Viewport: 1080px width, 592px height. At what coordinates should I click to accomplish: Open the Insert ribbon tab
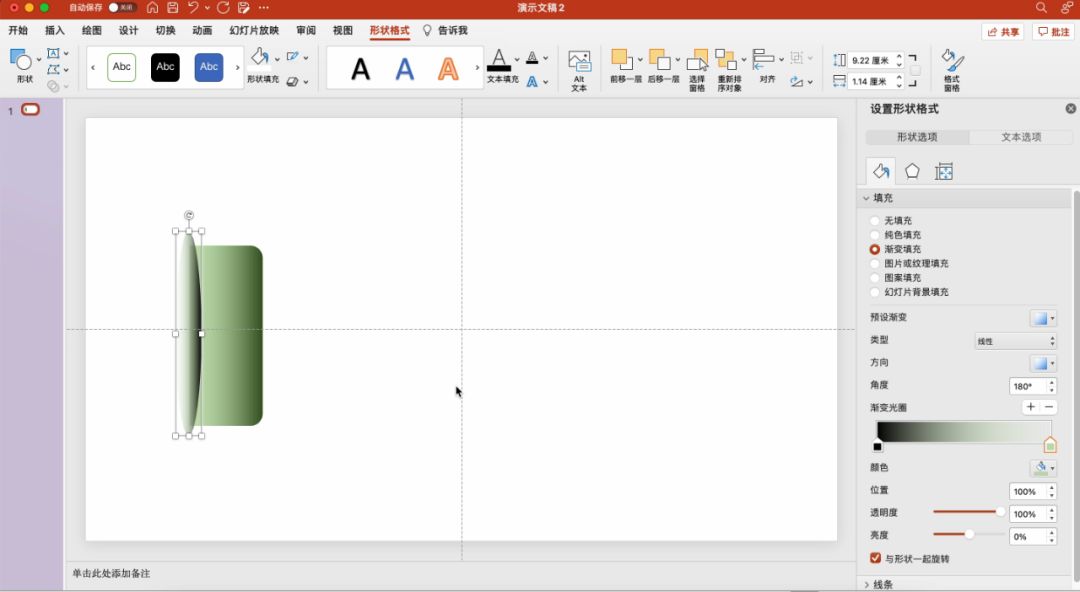tap(54, 30)
